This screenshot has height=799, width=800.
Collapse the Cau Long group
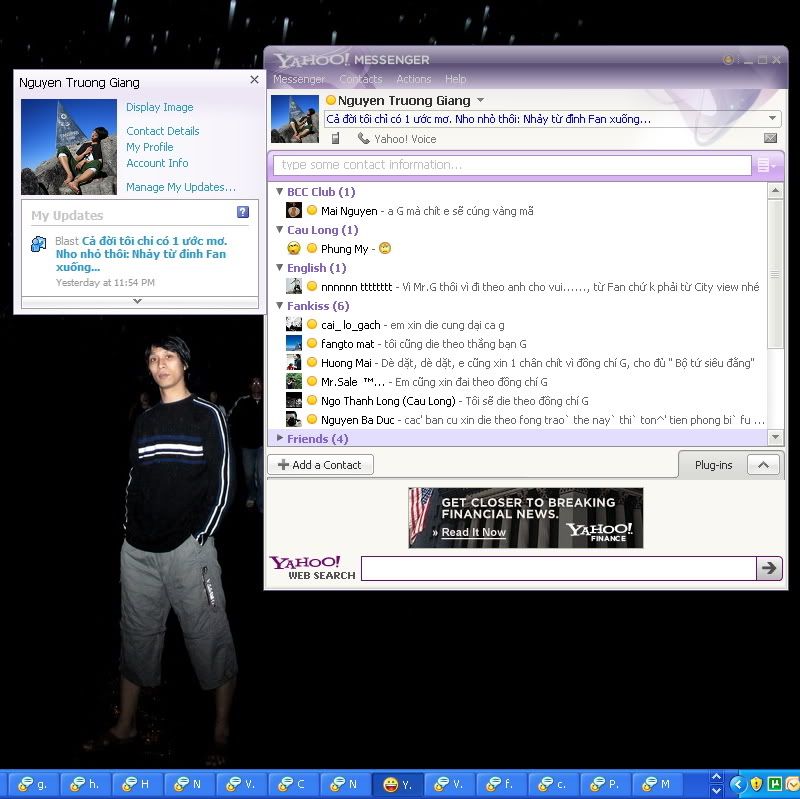point(279,230)
